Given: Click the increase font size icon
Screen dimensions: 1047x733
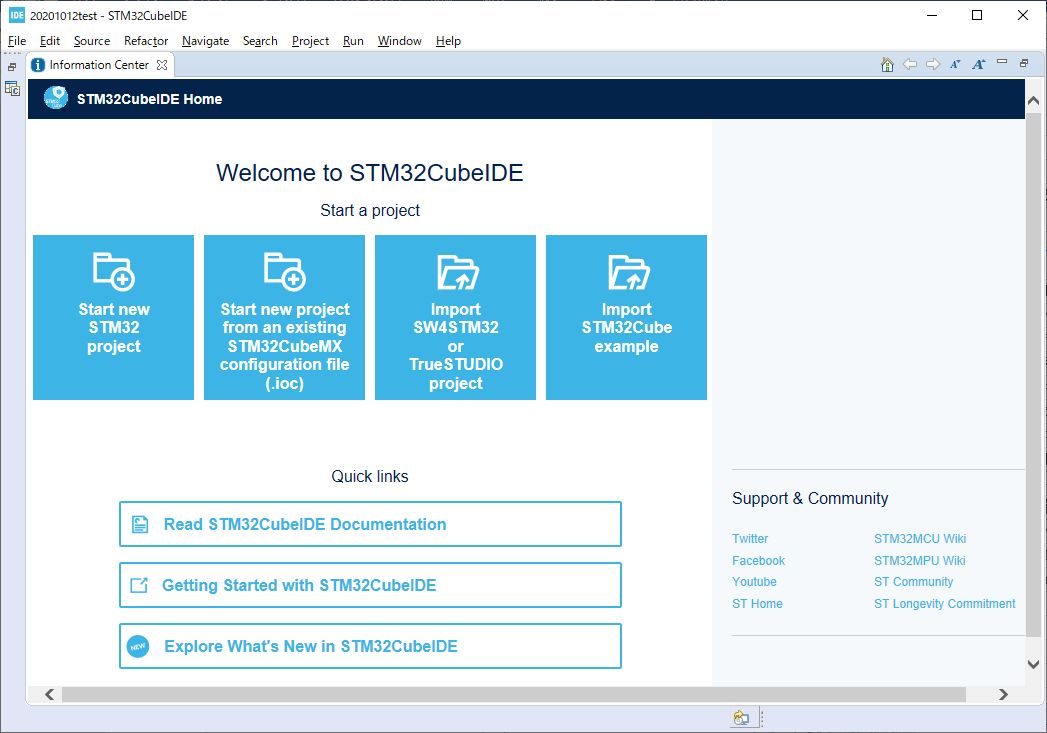Looking at the screenshot, I should tap(979, 65).
